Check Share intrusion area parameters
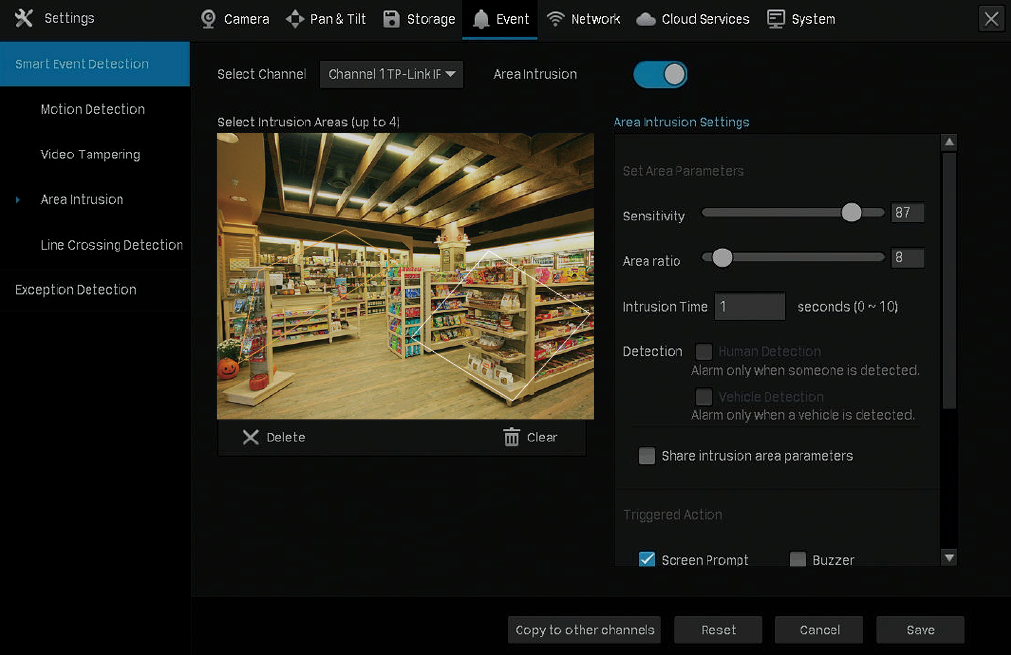 647,456
